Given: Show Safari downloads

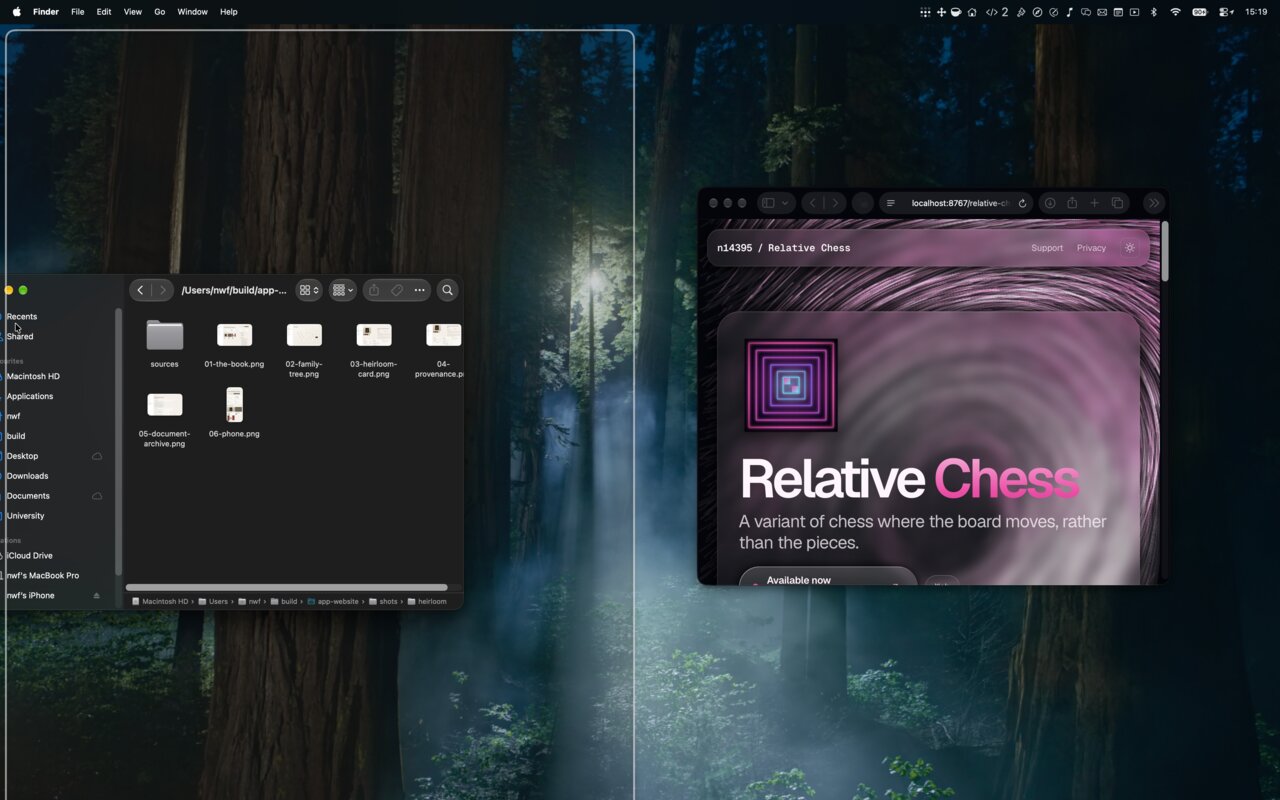Looking at the screenshot, I should point(1050,203).
